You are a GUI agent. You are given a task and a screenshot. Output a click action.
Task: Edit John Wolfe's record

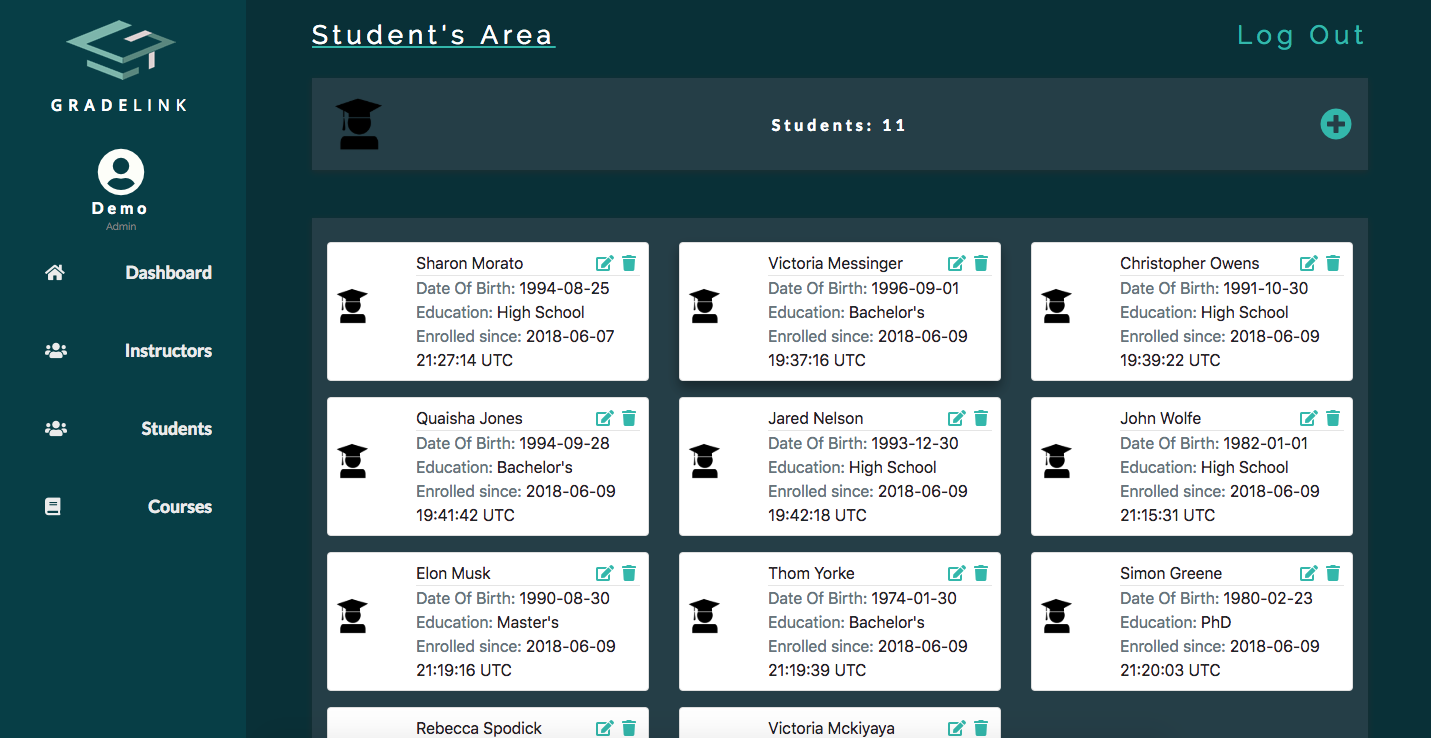pos(1309,418)
